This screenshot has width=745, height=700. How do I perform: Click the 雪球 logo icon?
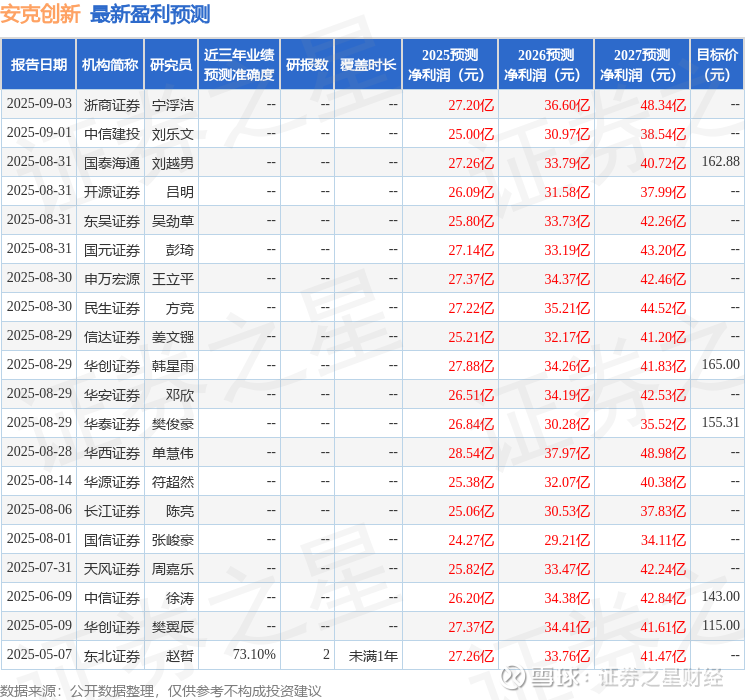click(513, 677)
